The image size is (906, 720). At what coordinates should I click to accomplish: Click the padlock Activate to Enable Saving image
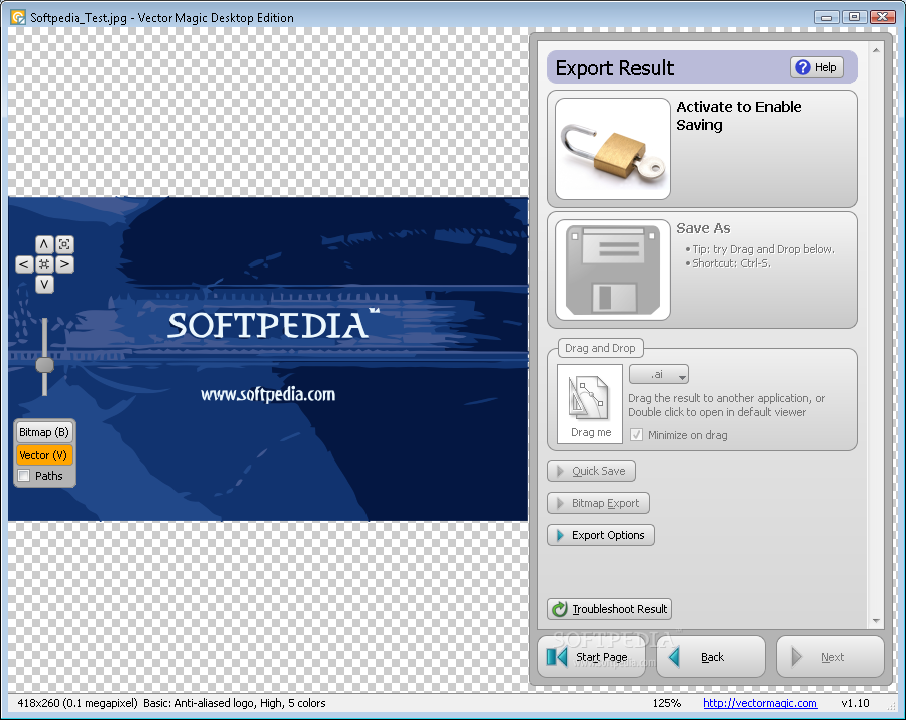tap(612, 149)
